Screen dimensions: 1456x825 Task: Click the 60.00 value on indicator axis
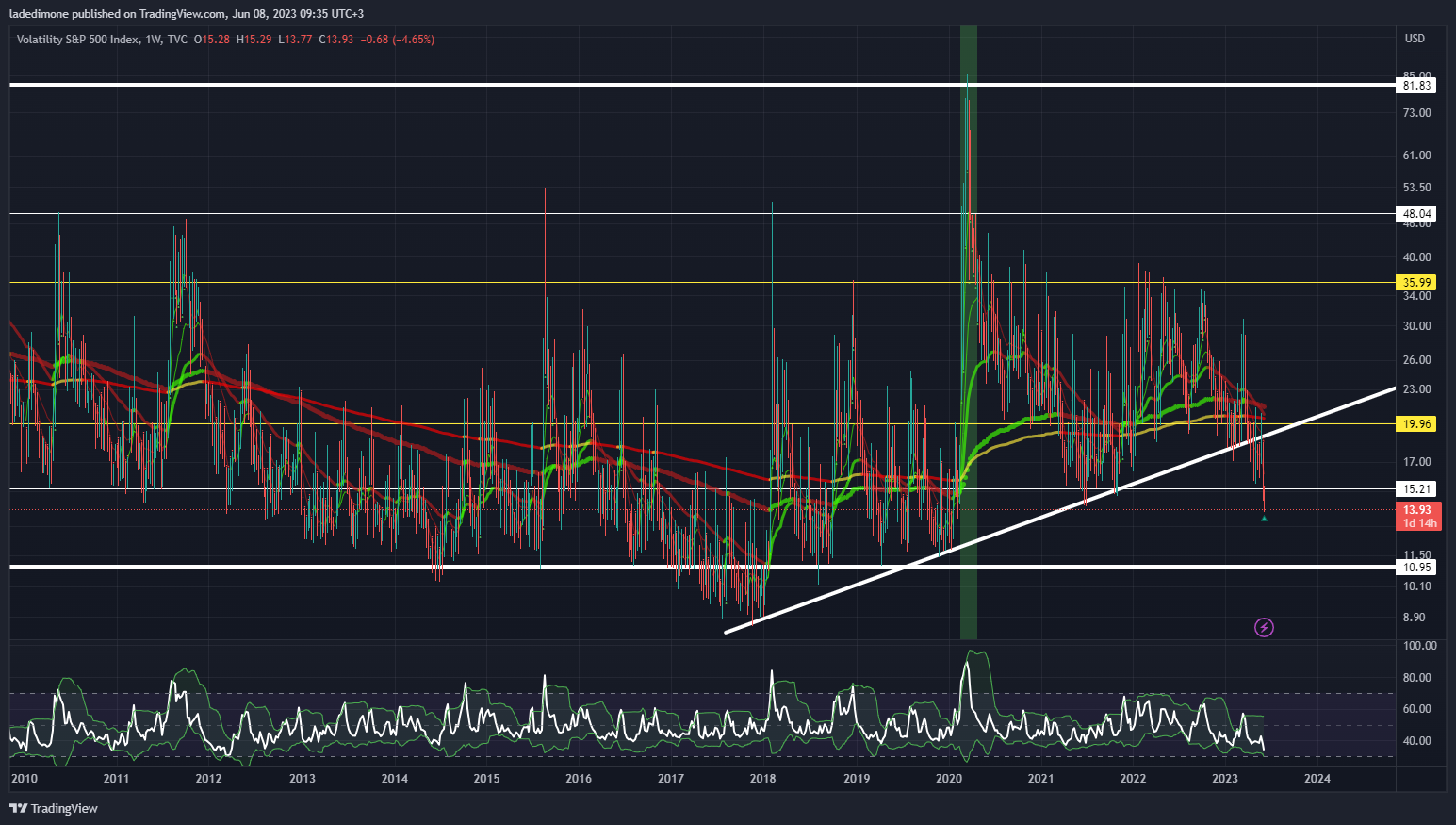(1416, 709)
